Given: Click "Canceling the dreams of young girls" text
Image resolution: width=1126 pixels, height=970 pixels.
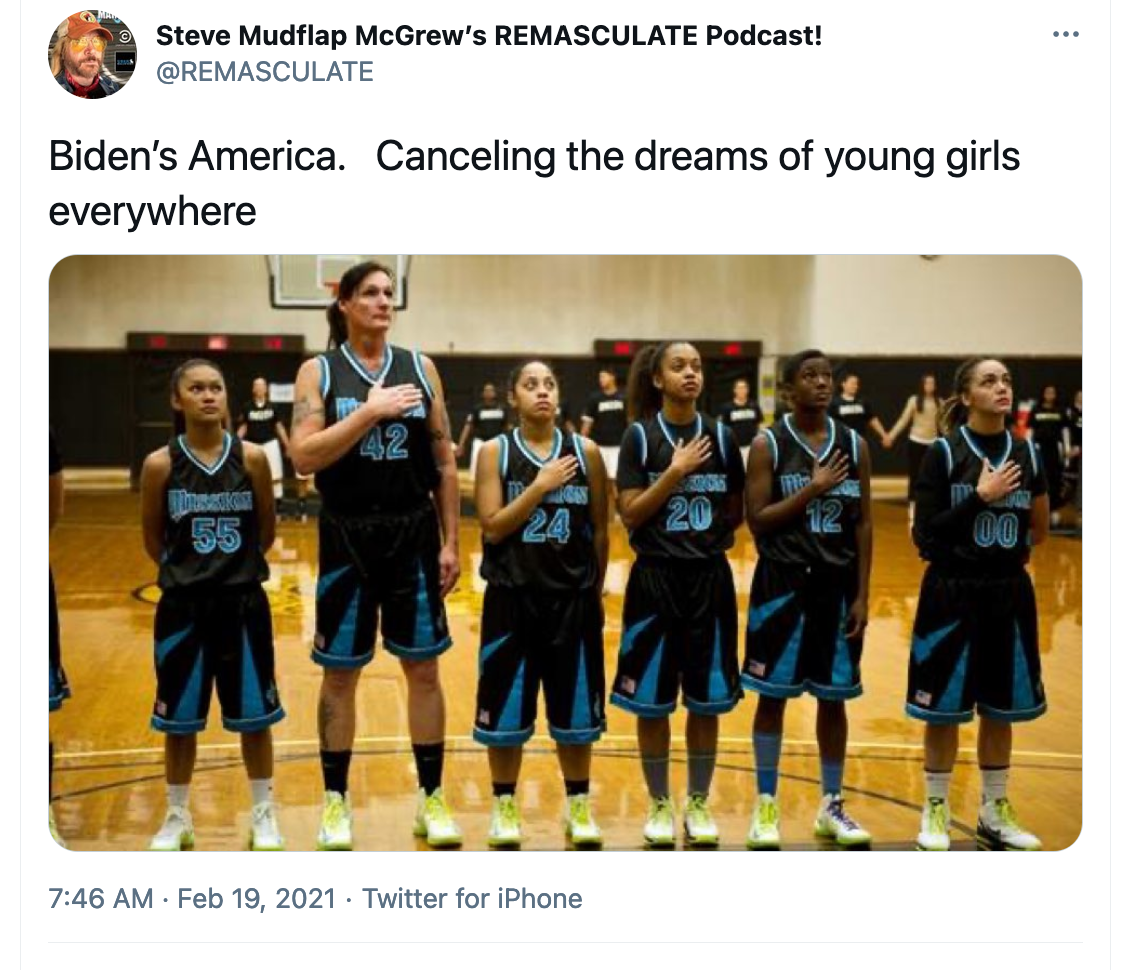Looking at the screenshot, I should pos(698,157).
